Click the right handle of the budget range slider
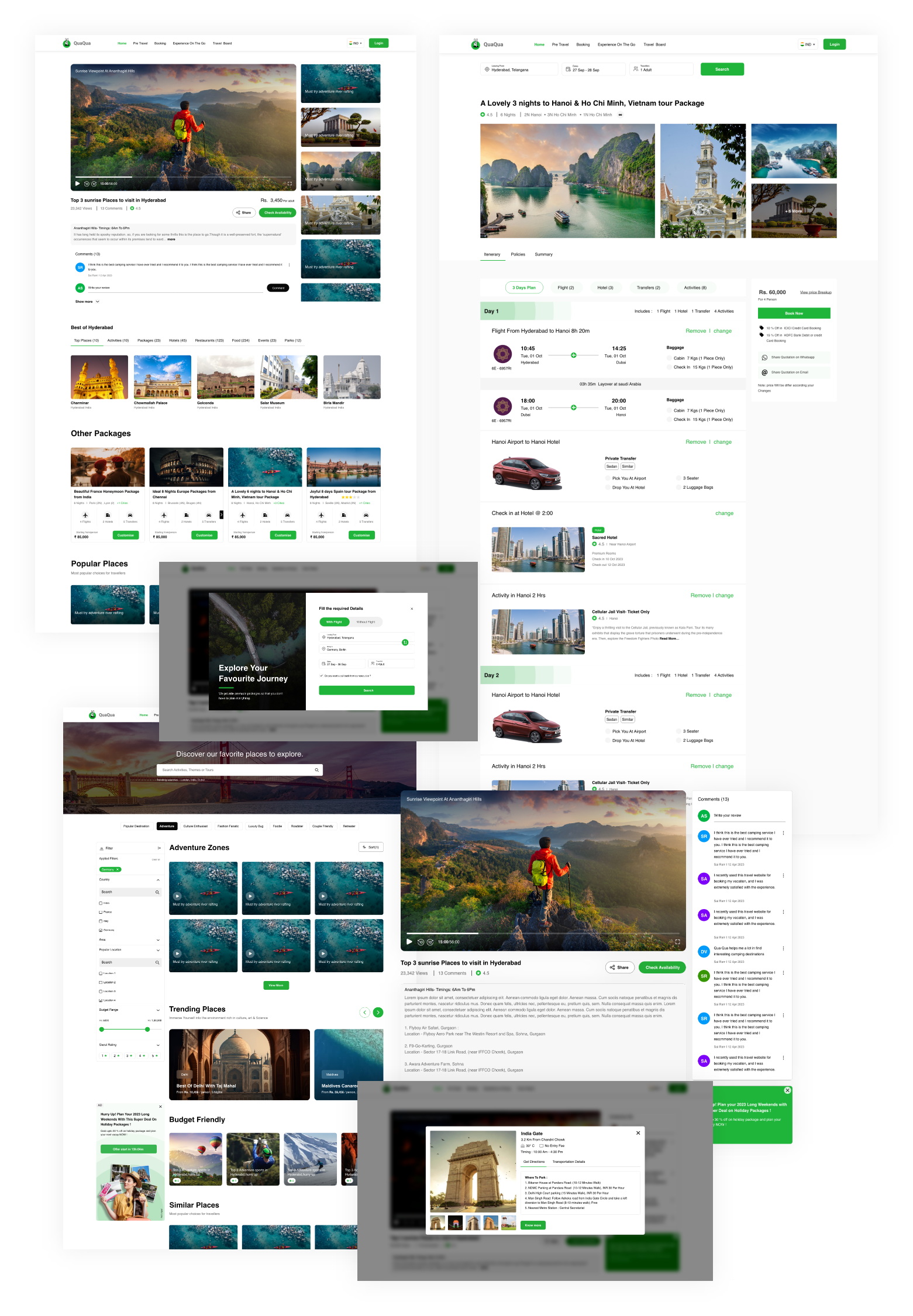The height and width of the screenshot is (1316, 913). (x=147, y=1030)
